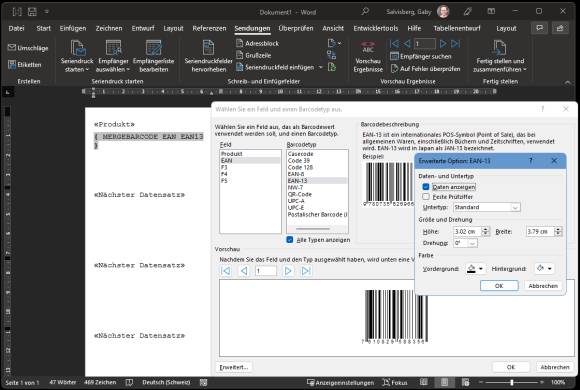Open the comments icon in ribbon
The height and width of the screenshot is (390, 580).
pyautogui.click(x=540, y=28)
